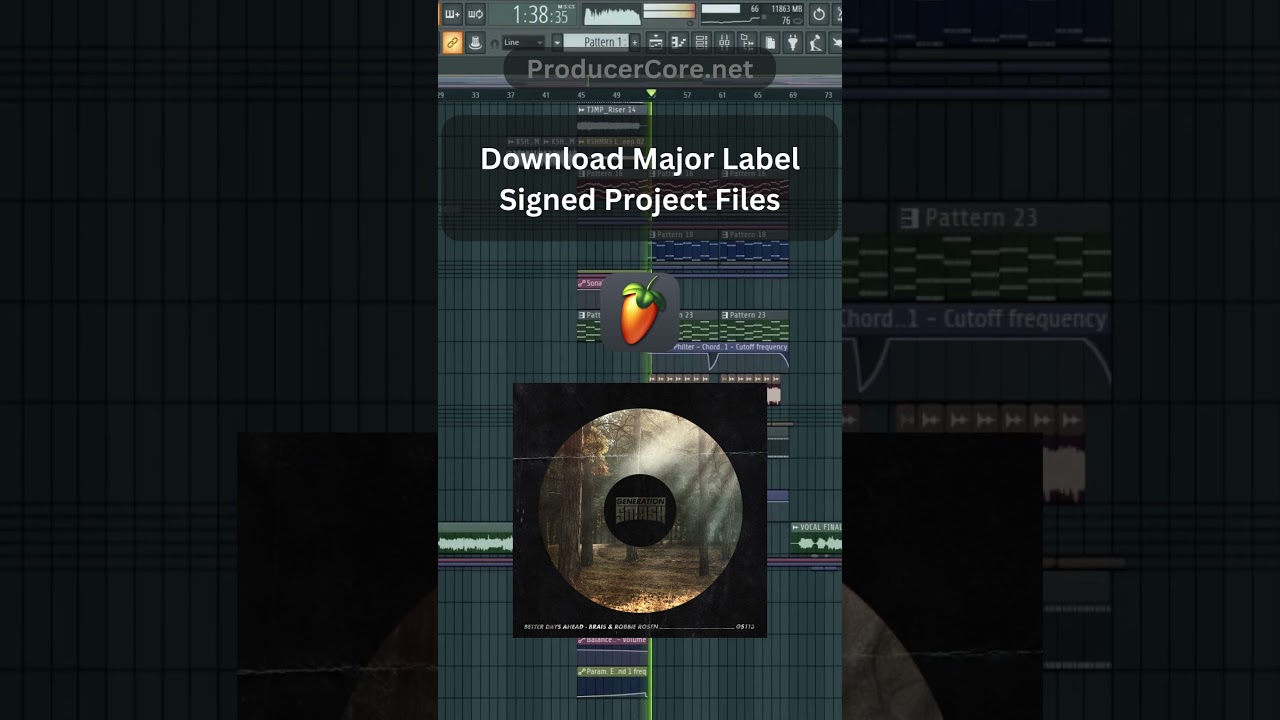This screenshot has height=720, width=1280.
Task: Click the output peak meter bars
Action: [669, 12]
